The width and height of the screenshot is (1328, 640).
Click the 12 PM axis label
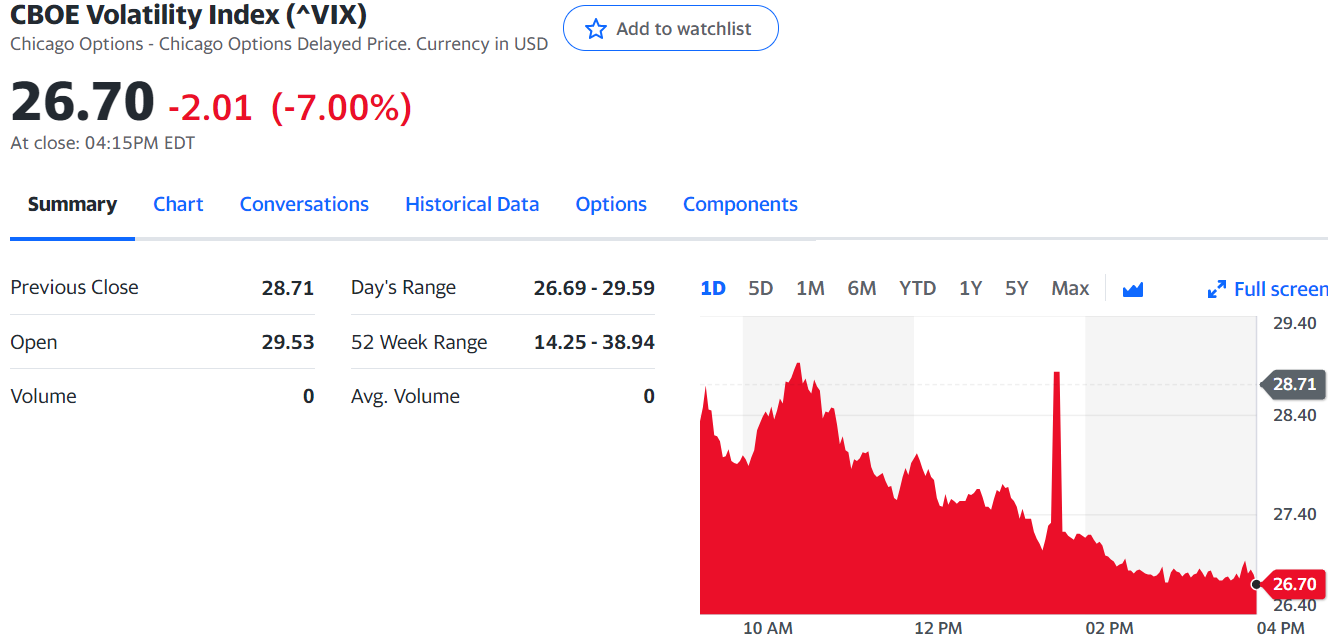(938, 628)
